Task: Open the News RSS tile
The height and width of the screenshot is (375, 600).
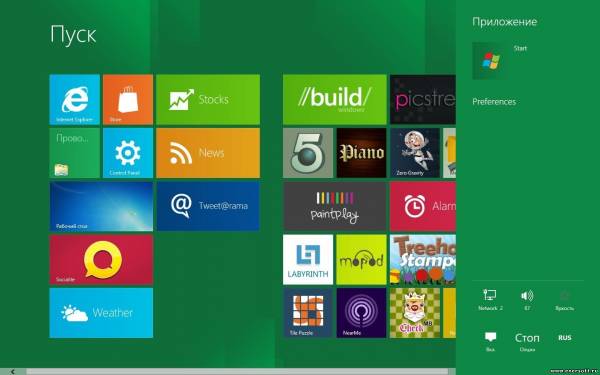Action: (208, 153)
